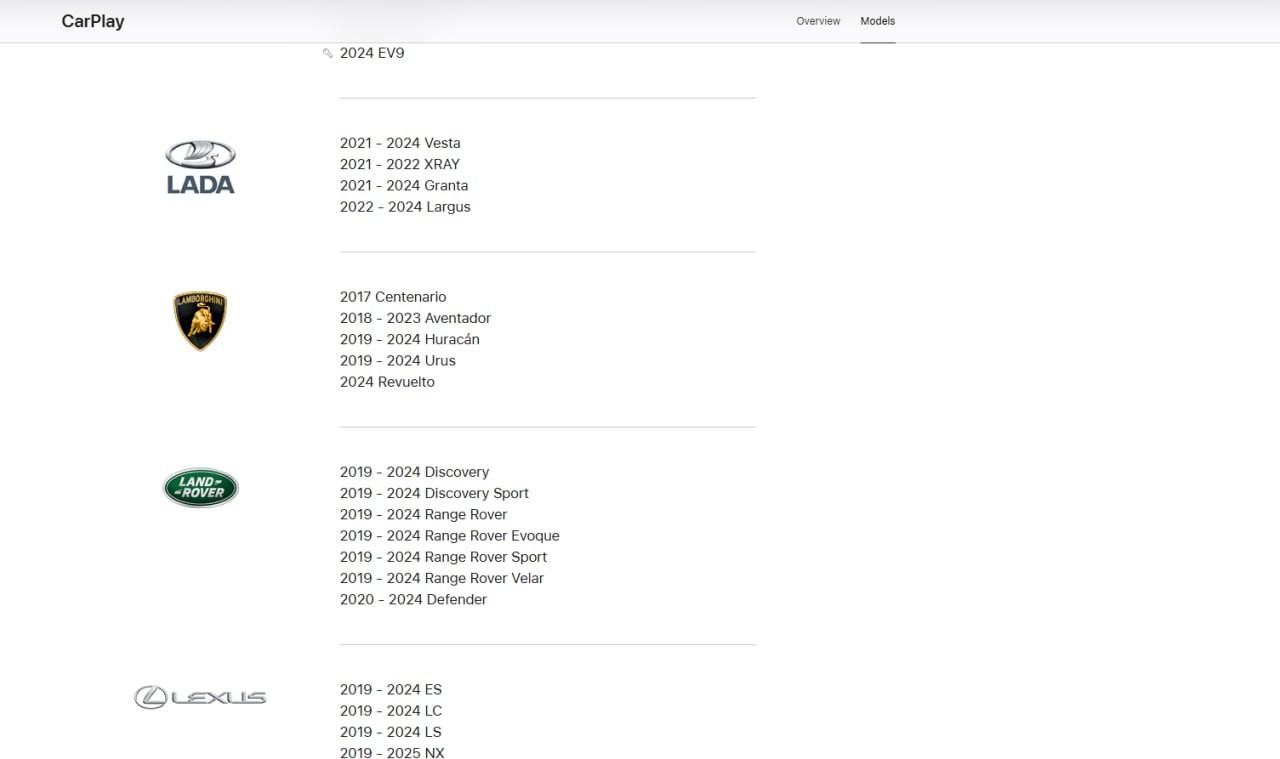Select the Models tab
Image resolution: width=1280 pixels, height=759 pixels.
pyautogui.click(x=877, y=21)
